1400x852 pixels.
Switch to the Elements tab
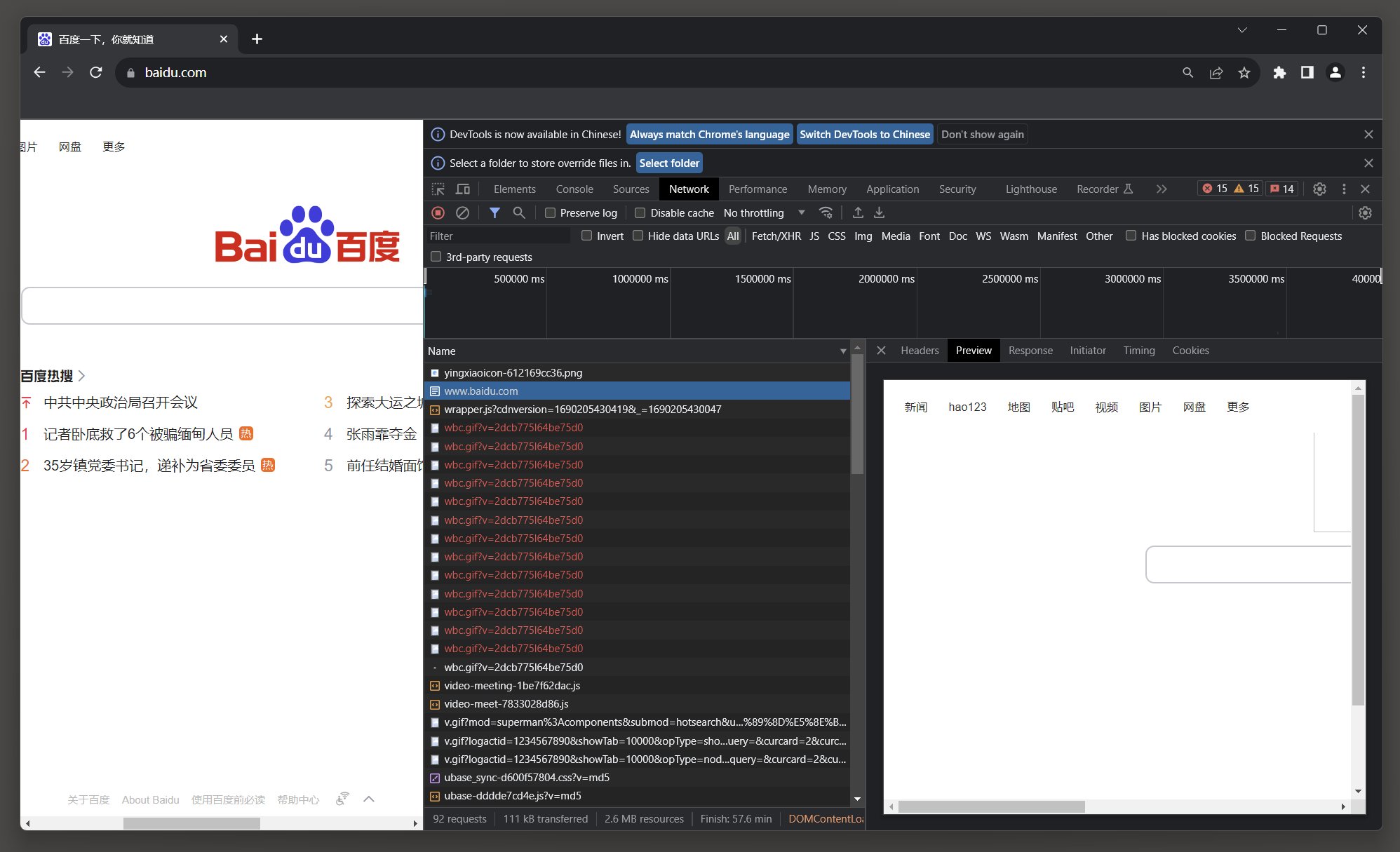[514, 189]
